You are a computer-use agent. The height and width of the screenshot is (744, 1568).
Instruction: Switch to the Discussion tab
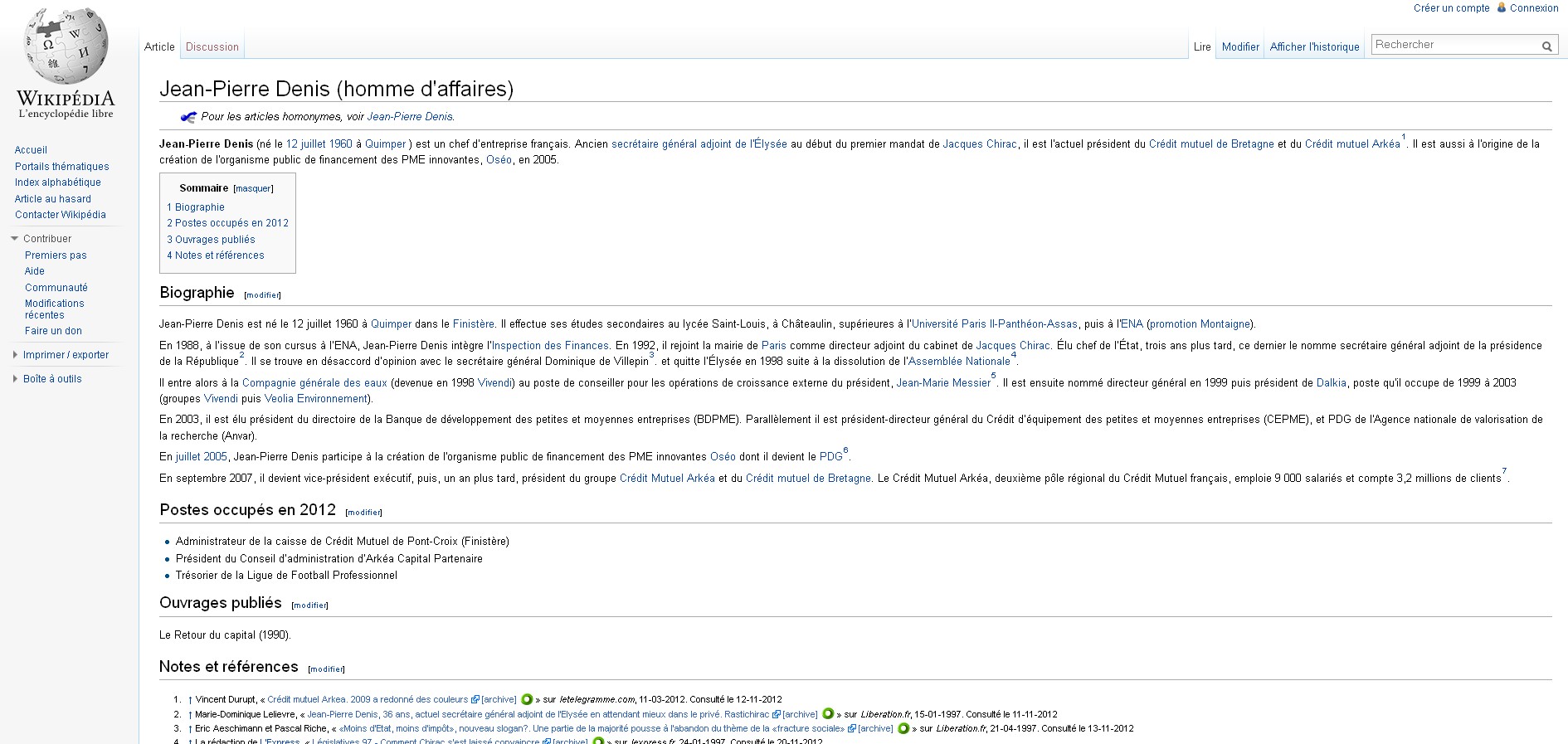(212, 47)
